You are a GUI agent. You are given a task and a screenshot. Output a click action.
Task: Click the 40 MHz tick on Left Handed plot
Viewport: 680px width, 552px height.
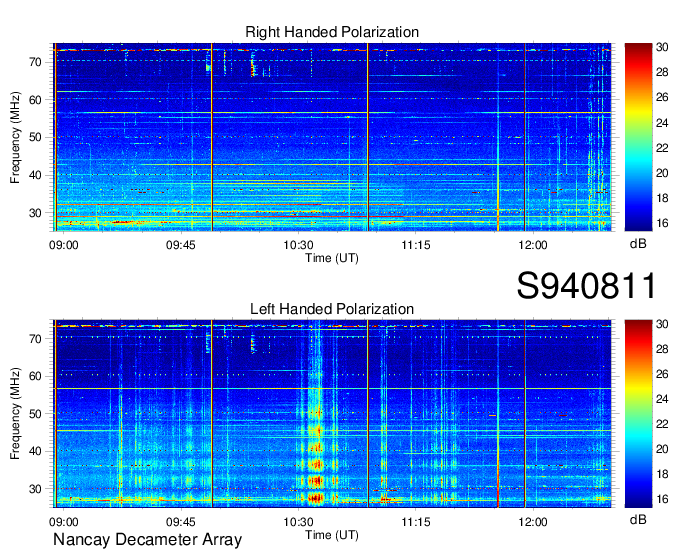(x=36, y=451)
